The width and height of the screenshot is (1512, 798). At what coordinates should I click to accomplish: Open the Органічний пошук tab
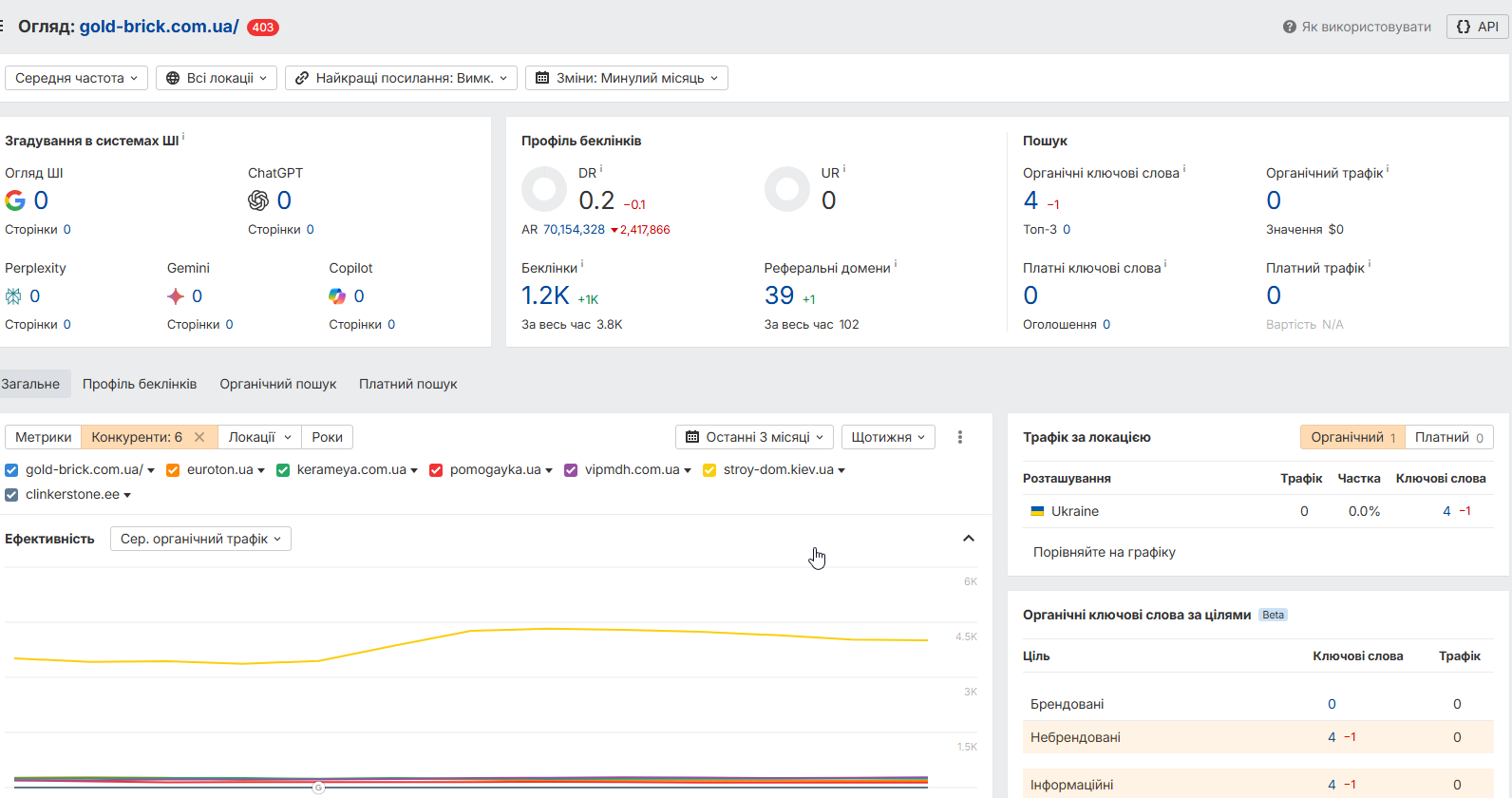coord(277,384)
